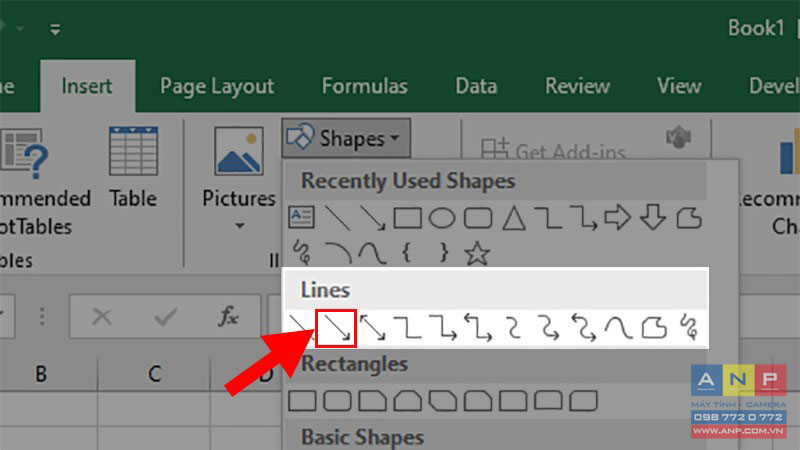Select Snip Same Side Corner Rectangle
Screen dimensions: 800x450
point(408,401)
